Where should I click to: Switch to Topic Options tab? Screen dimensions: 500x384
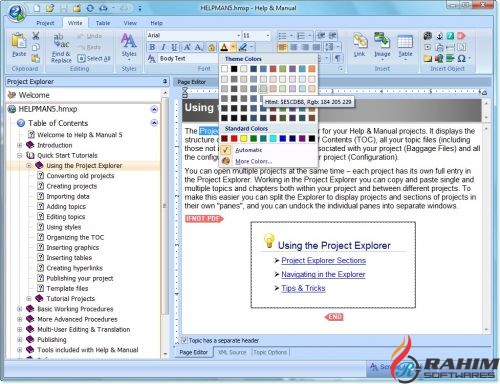click(270, 352)
